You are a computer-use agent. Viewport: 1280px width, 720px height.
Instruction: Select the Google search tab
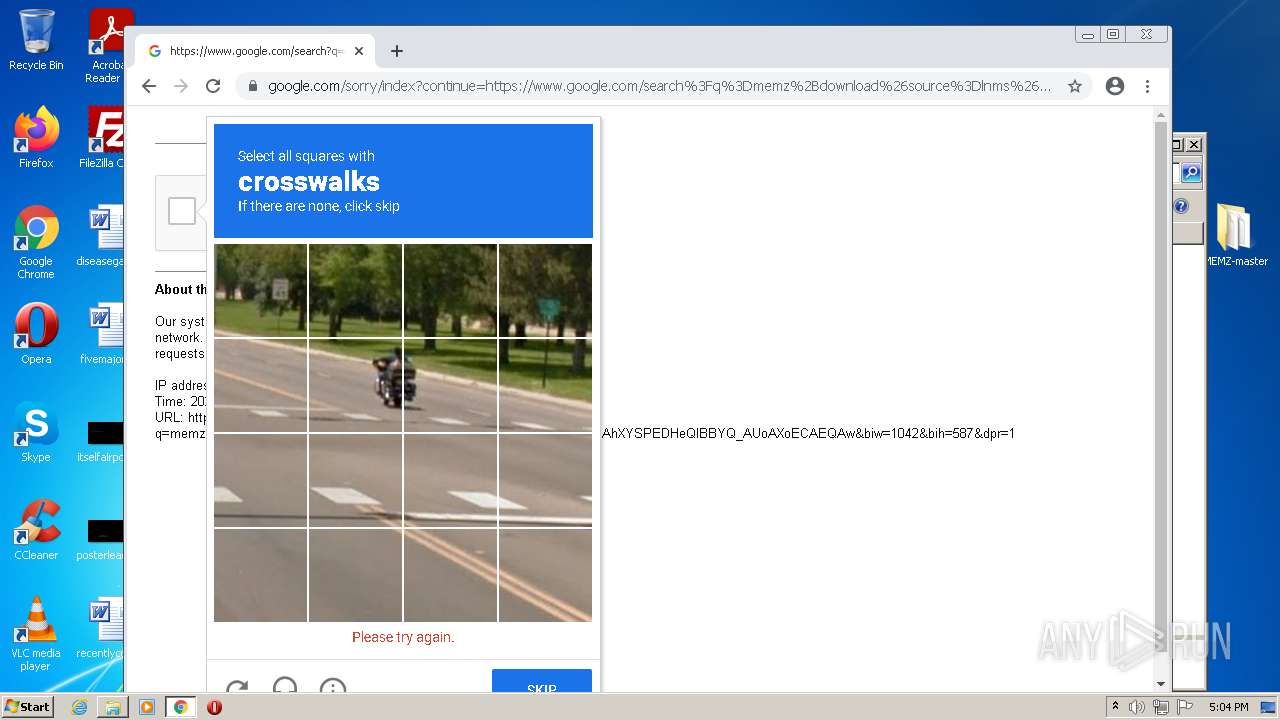point(255,51)
